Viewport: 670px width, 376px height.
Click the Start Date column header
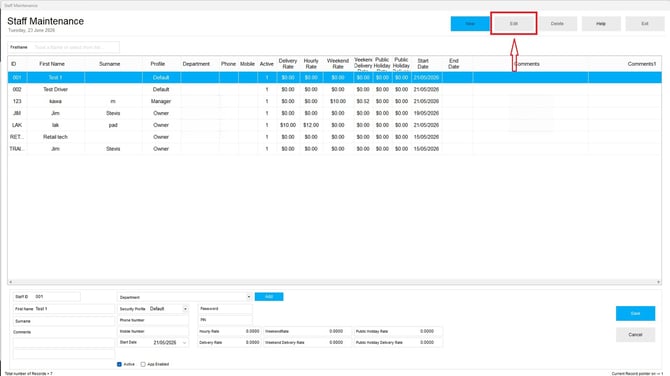pos(423,64)
